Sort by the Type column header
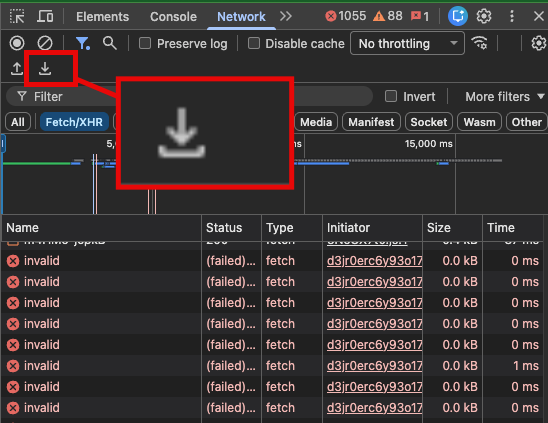The height and width of the screenshot is (423, 548). click(x=292, y=228)
